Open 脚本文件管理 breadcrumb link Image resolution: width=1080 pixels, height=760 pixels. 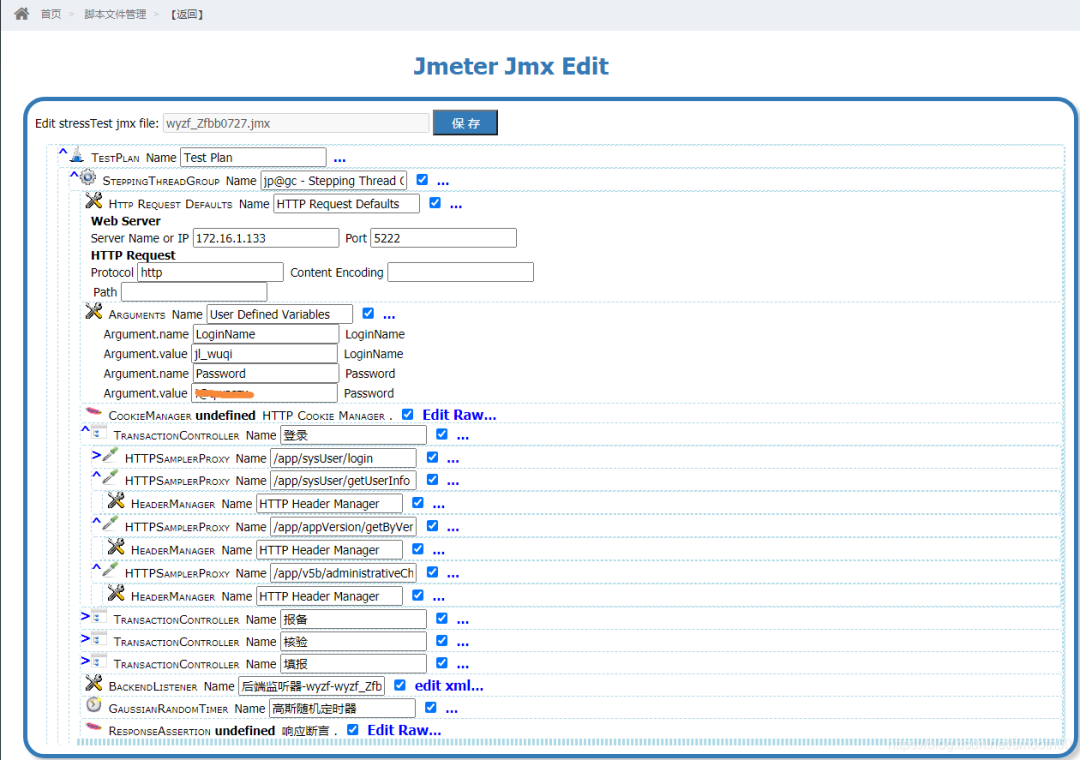click(x=115, y=14)
